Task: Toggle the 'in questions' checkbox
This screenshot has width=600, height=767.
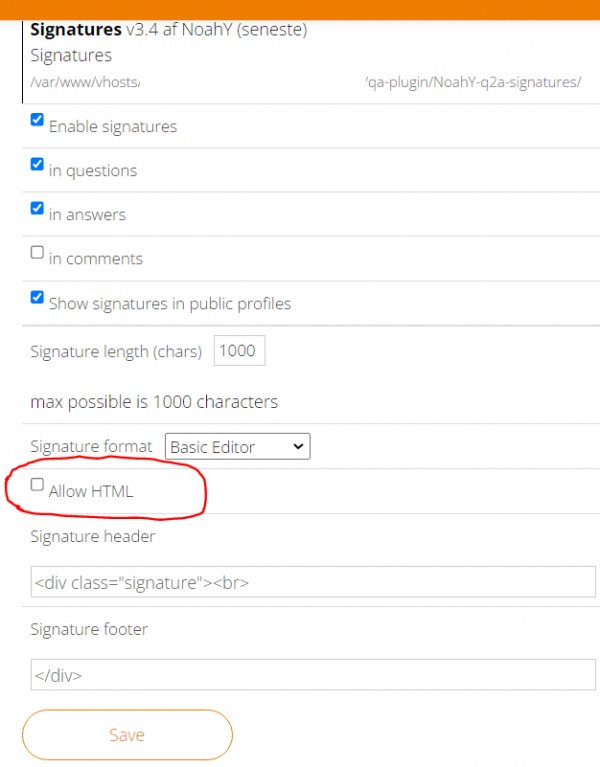Action: click(37, 164)
